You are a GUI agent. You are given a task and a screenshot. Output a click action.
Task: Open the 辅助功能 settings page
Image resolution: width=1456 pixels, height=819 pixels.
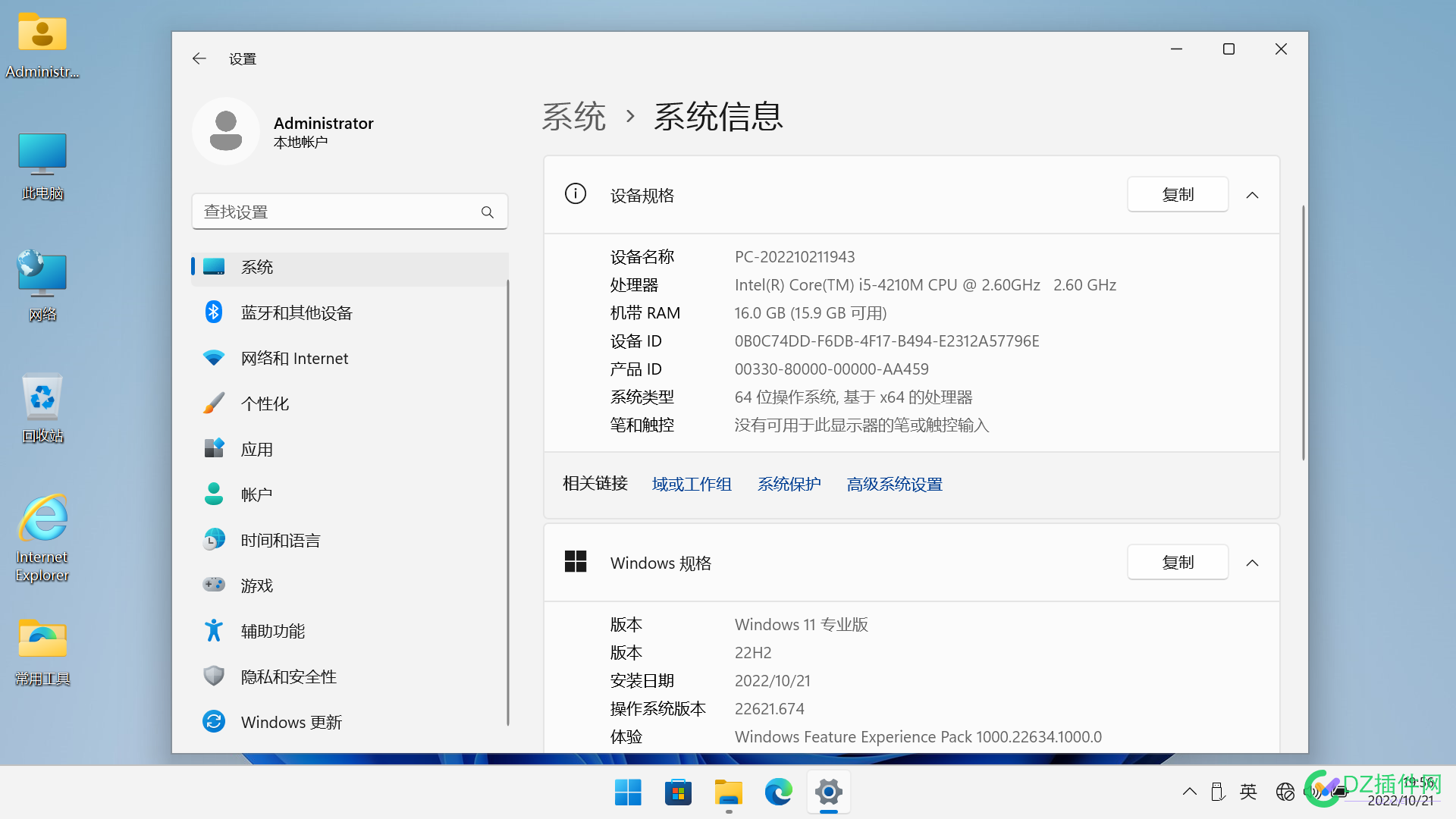pos(350,631)
